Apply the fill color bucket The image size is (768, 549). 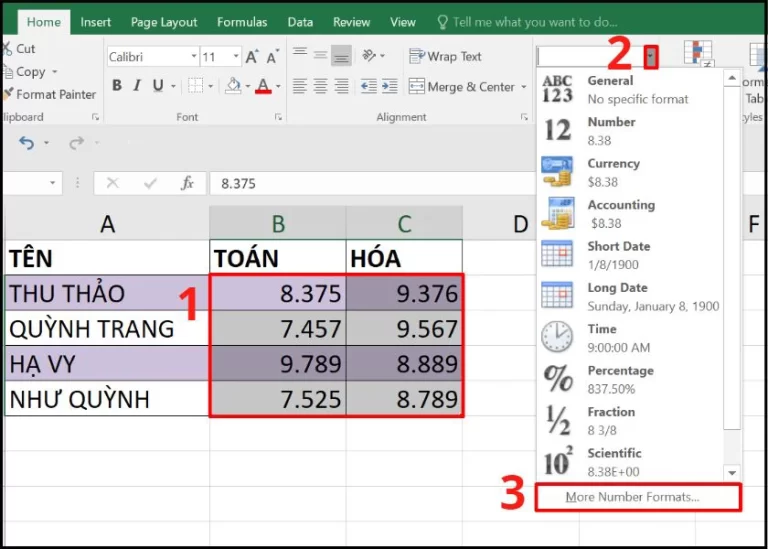coord(233,86)
